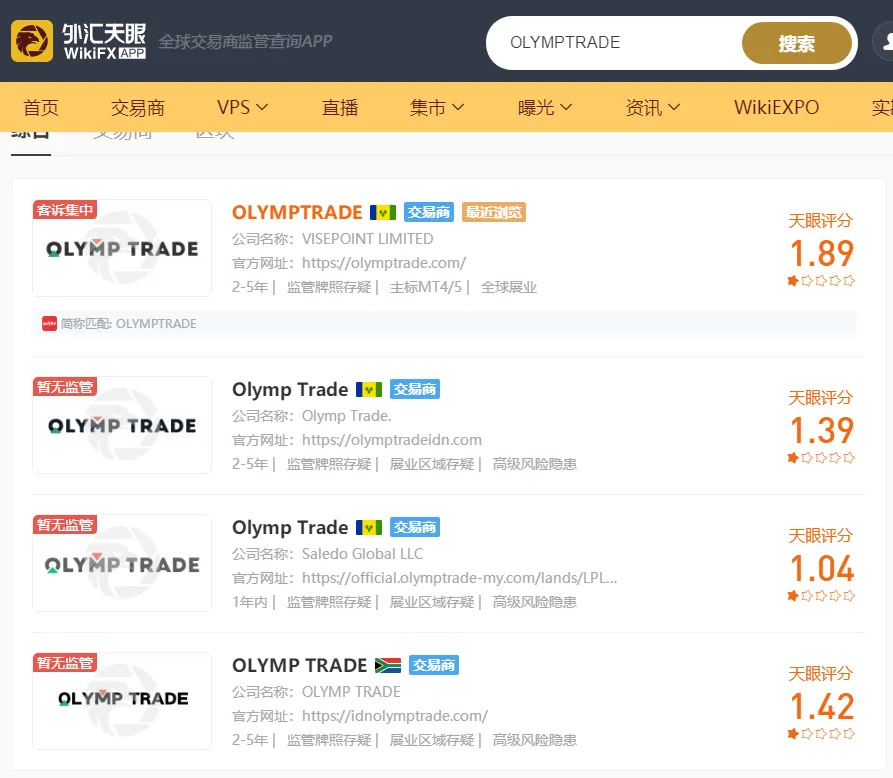Click the company name Saledo Global LLC
This screenshot has width=893, height=778.
tap(362, 554)
